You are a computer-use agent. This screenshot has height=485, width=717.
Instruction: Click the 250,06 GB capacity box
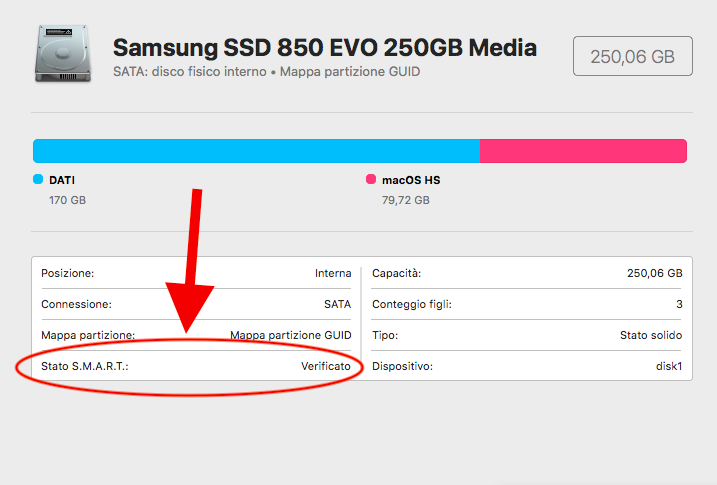(632, 56)
